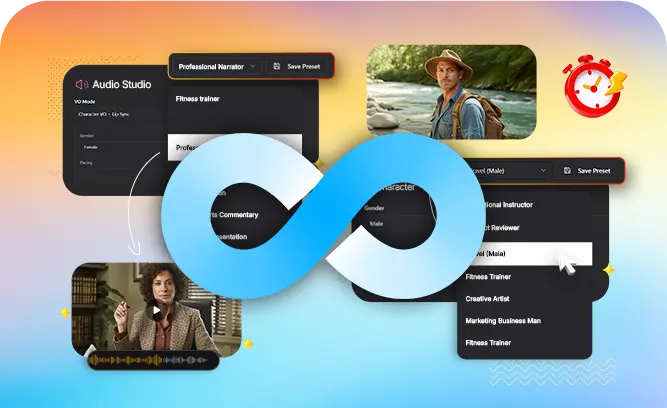Screen dimensions: 667x408
Task: Open the Gender field showing Female
Action: point(121,147)
